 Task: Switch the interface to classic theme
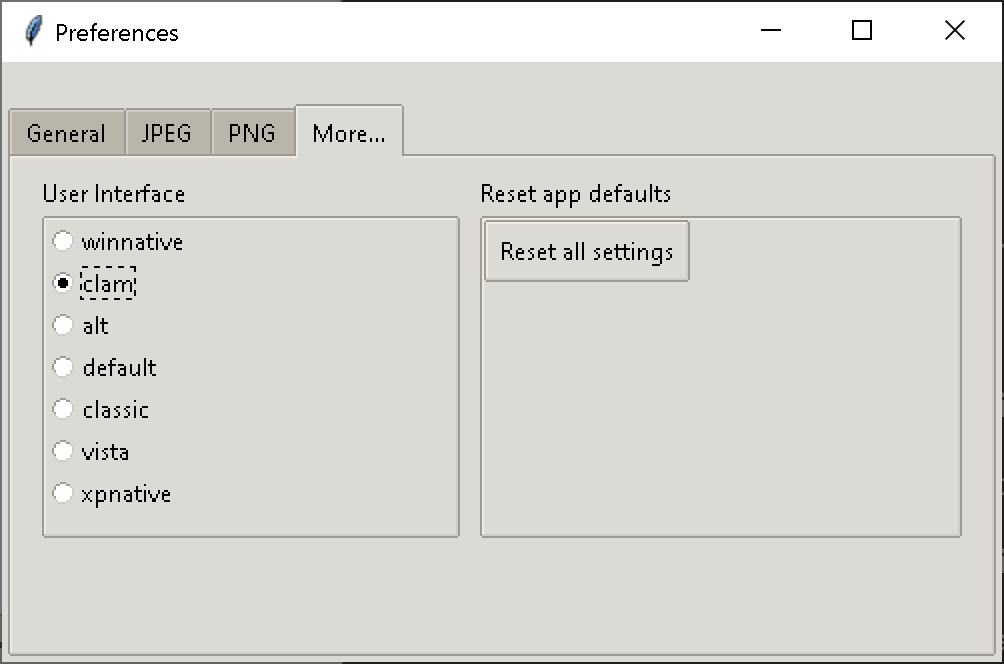[x=63, y=410]
